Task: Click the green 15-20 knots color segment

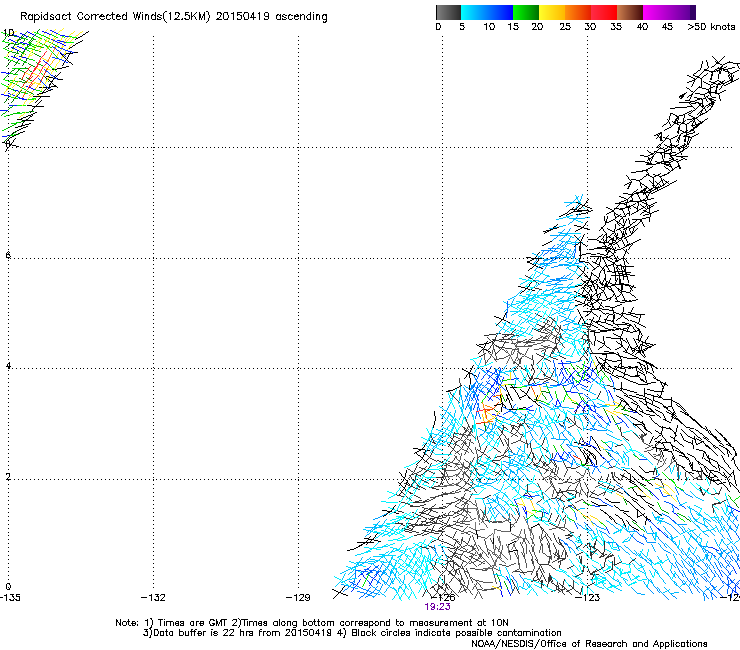Action: (526, 12)
